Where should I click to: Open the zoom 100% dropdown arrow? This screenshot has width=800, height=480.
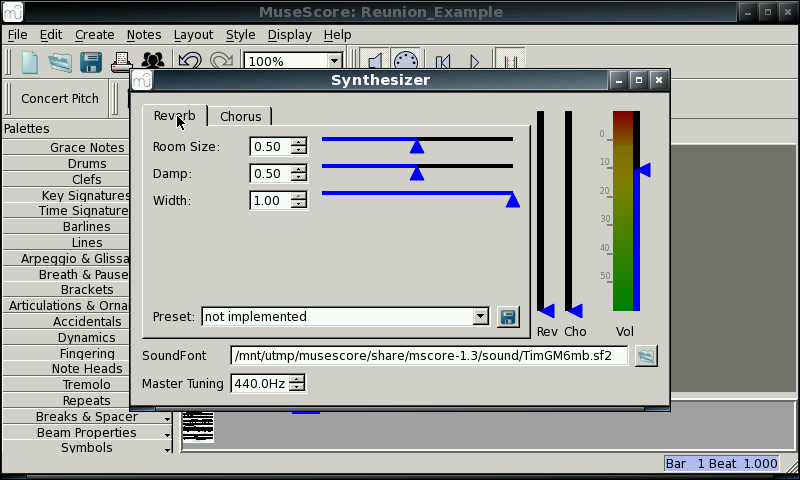click(x=334, y=61)
